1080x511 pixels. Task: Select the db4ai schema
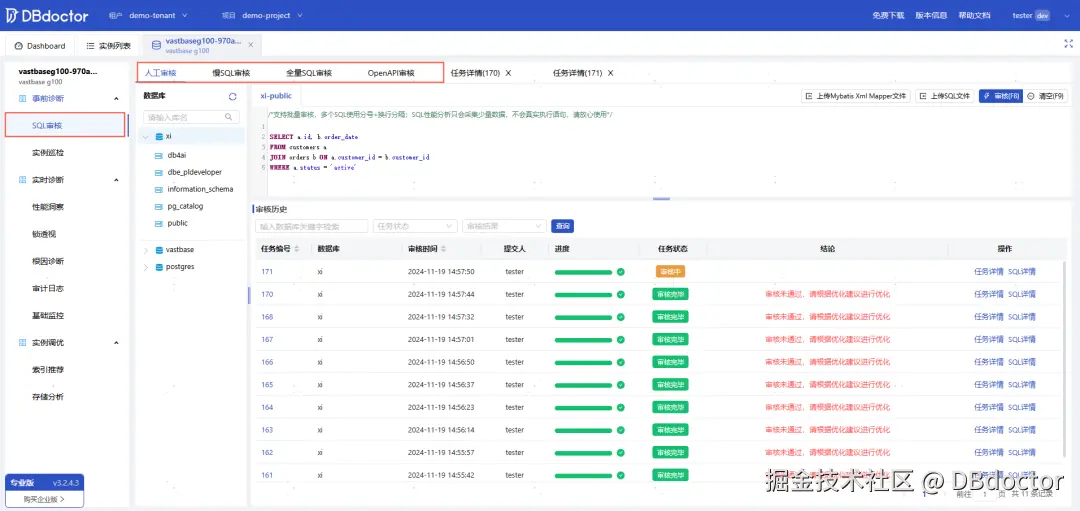coord(177,156)
